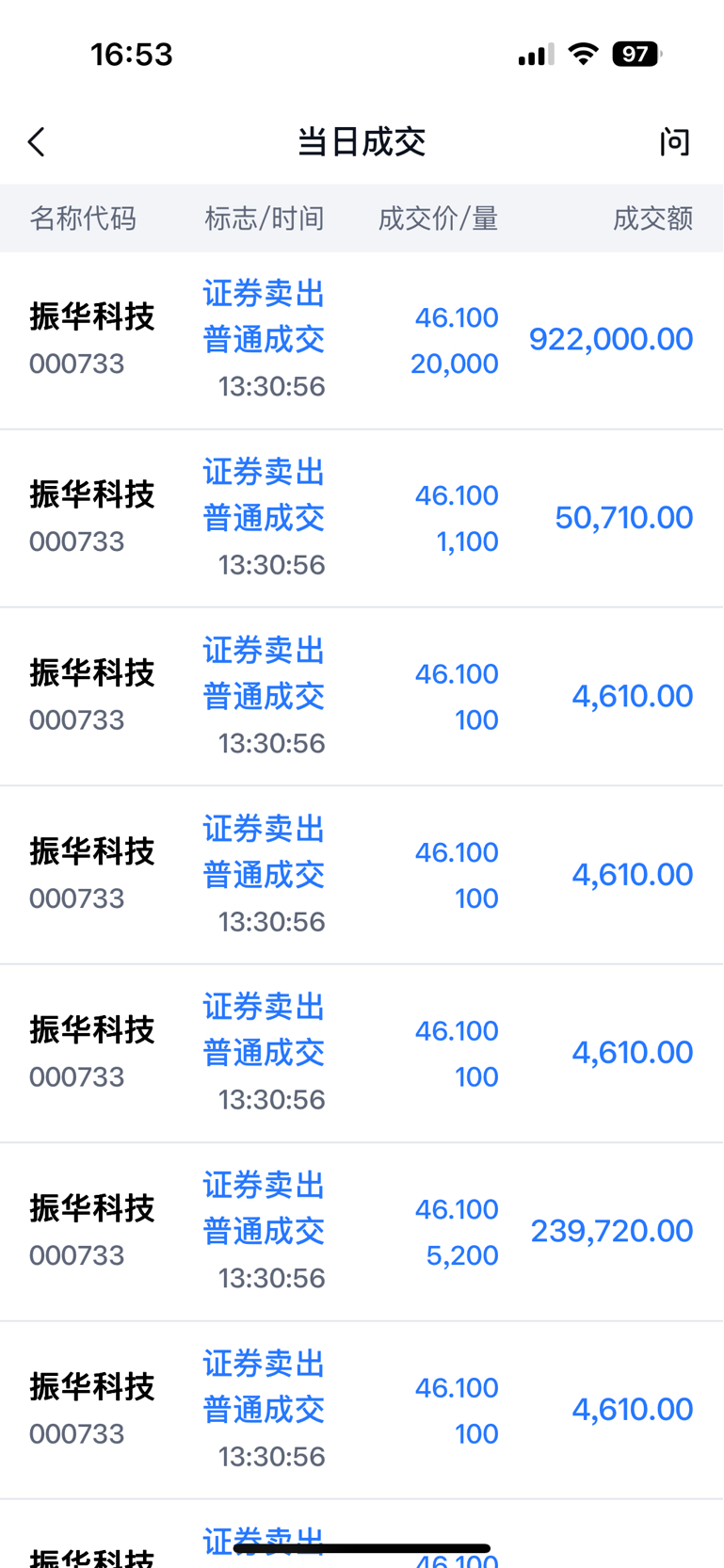
Task: Tap the 20,000 share quantity
Action: (x=454, y=364)
